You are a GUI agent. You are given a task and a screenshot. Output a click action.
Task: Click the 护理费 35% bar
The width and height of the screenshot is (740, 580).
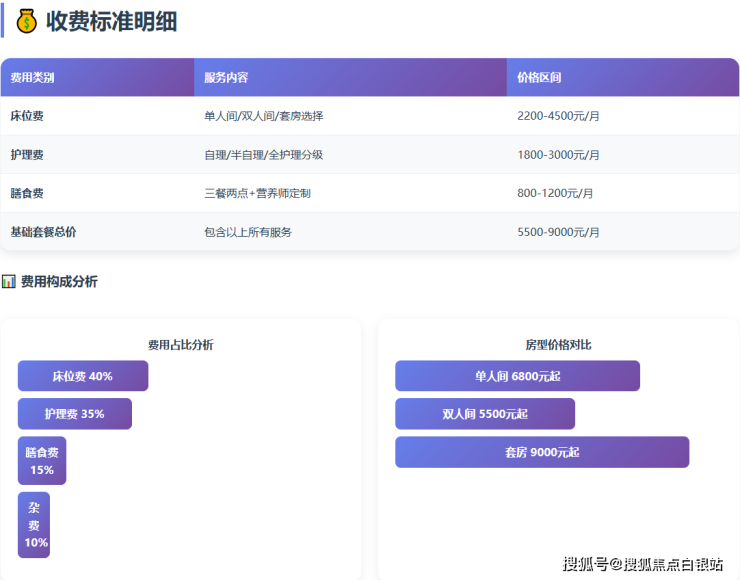(75, 413)
